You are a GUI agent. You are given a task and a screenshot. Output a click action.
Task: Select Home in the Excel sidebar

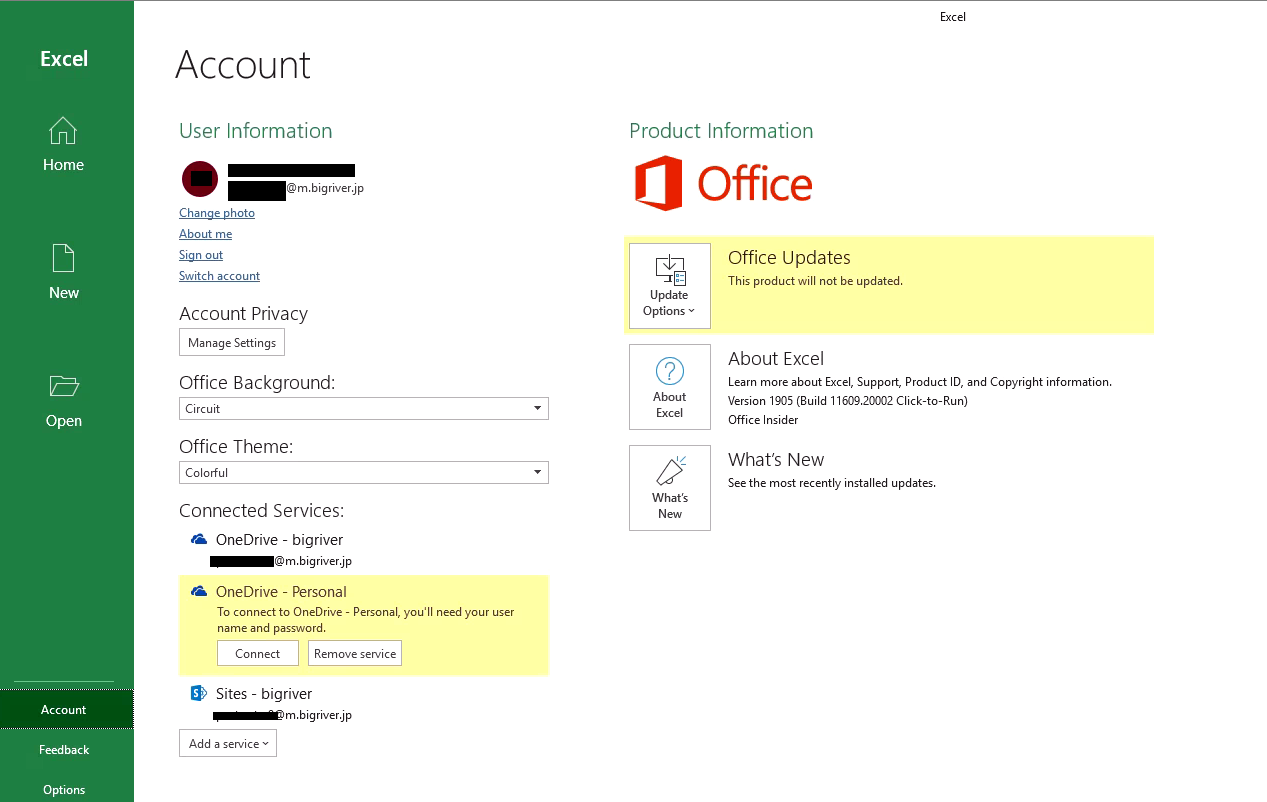point(63,145)
